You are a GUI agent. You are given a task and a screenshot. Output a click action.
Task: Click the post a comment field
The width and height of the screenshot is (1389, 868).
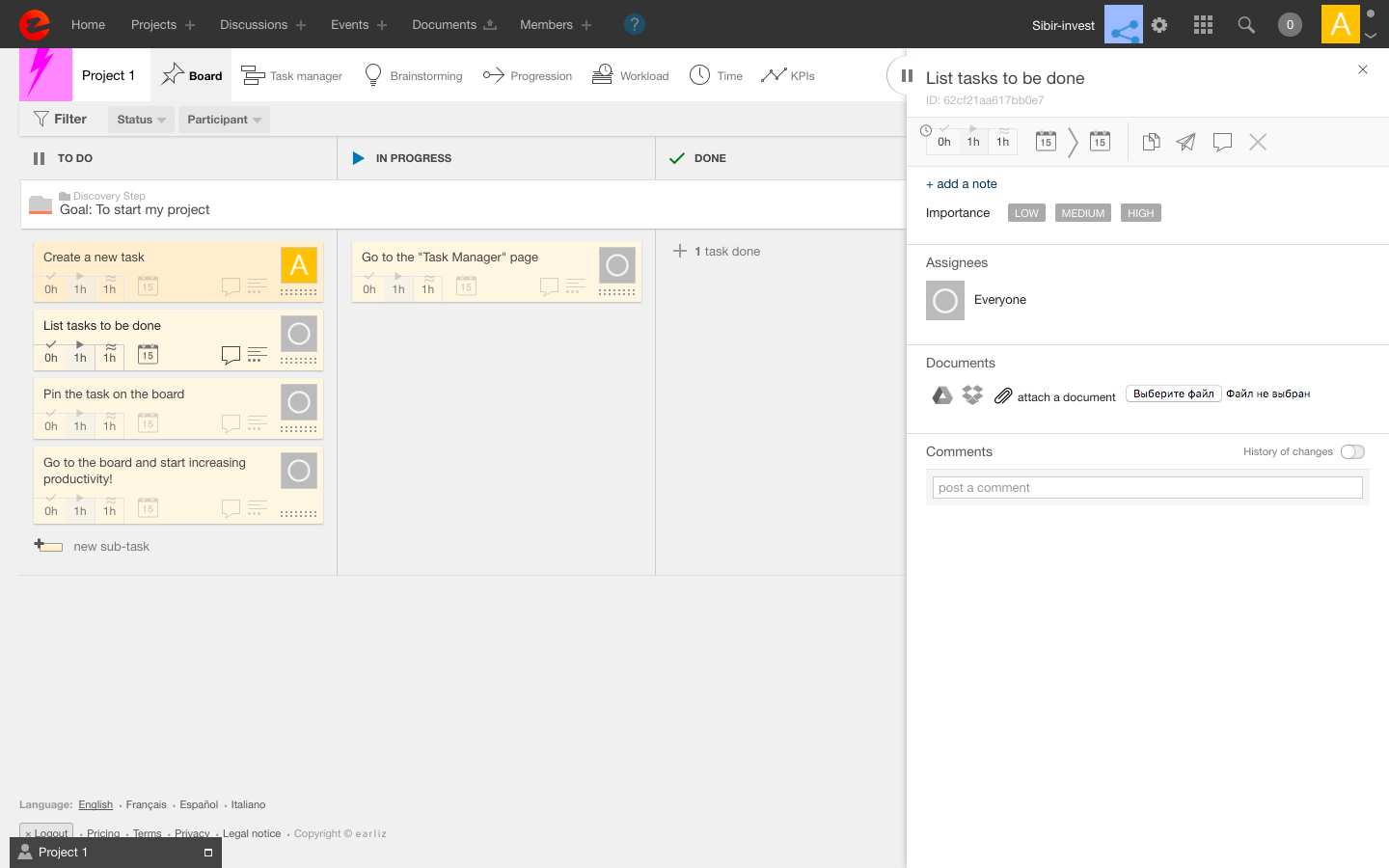coord(1147,488)
